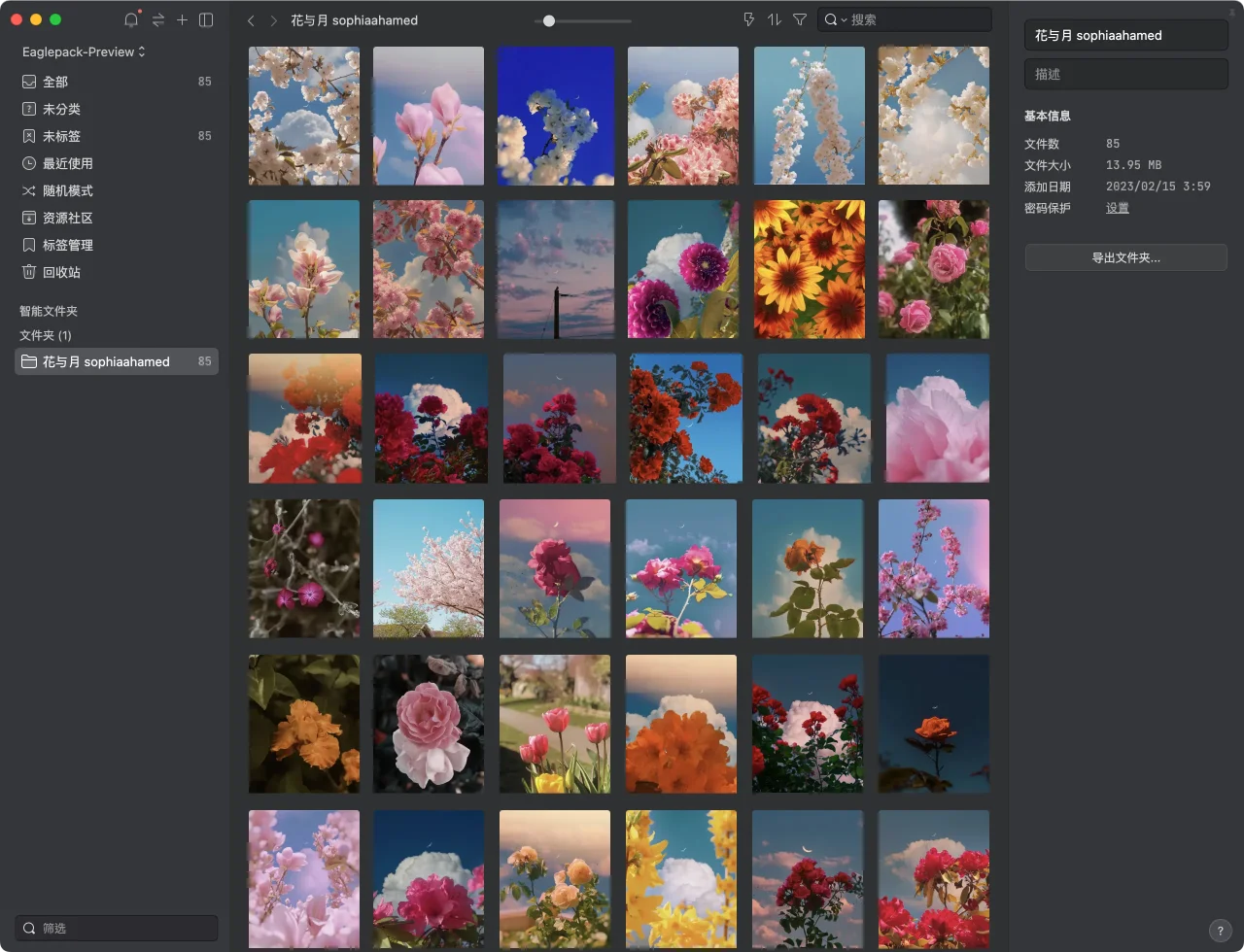This screenshot has width=1244, height=952.
Task: Toggle the filter funnel in the toolbar
Action: (800, 19)
